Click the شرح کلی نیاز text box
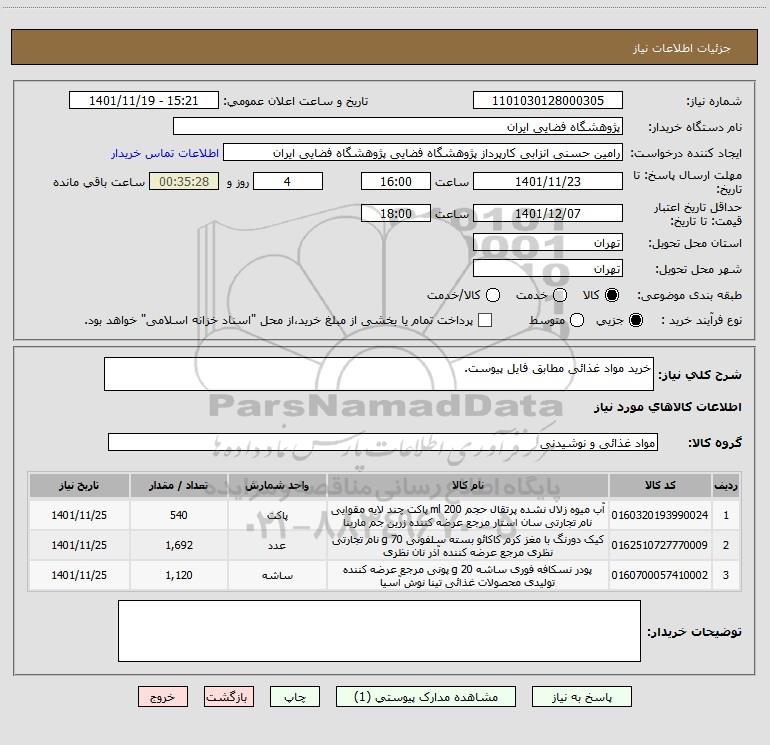770x745 pixels. 379,374
